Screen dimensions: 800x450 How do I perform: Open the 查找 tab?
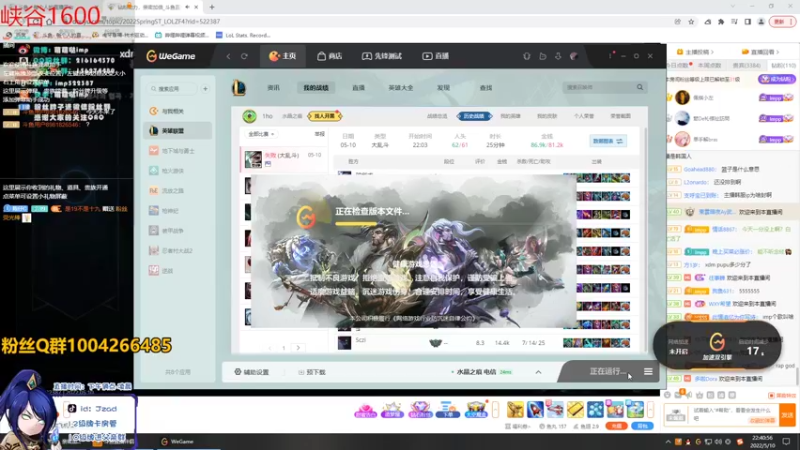pos(486,88)
